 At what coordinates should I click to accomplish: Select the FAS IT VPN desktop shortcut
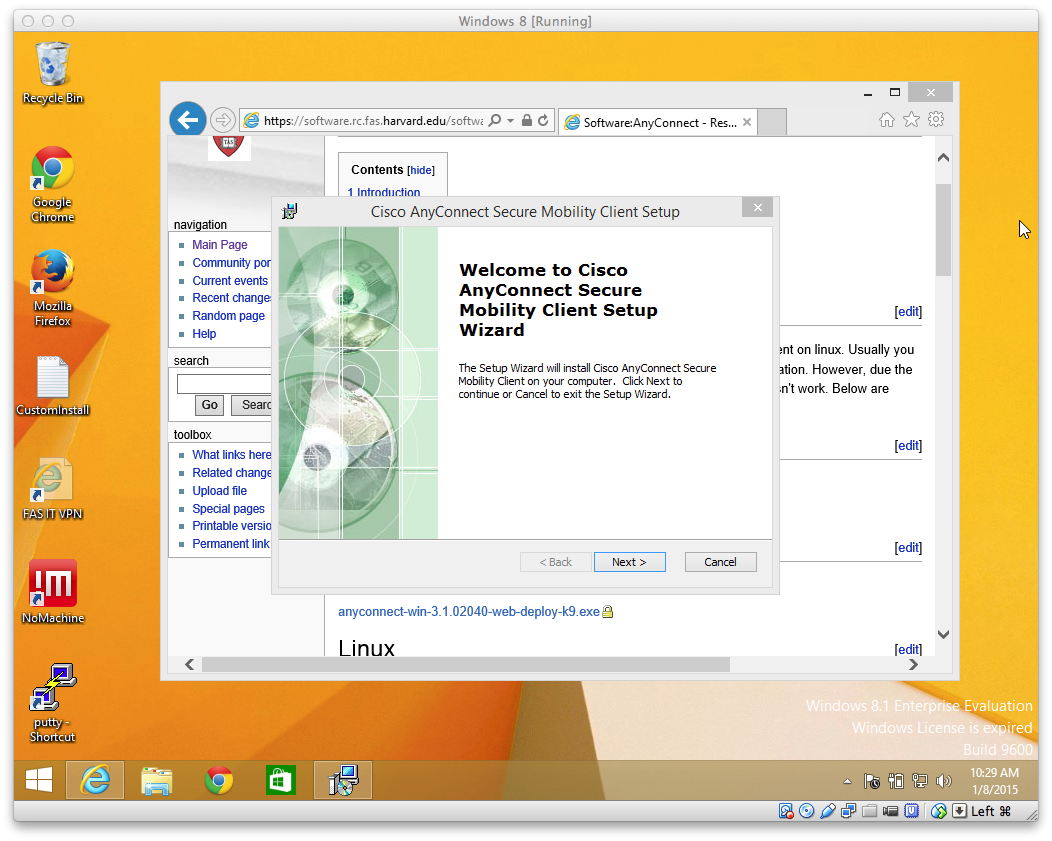click(52, 490)
